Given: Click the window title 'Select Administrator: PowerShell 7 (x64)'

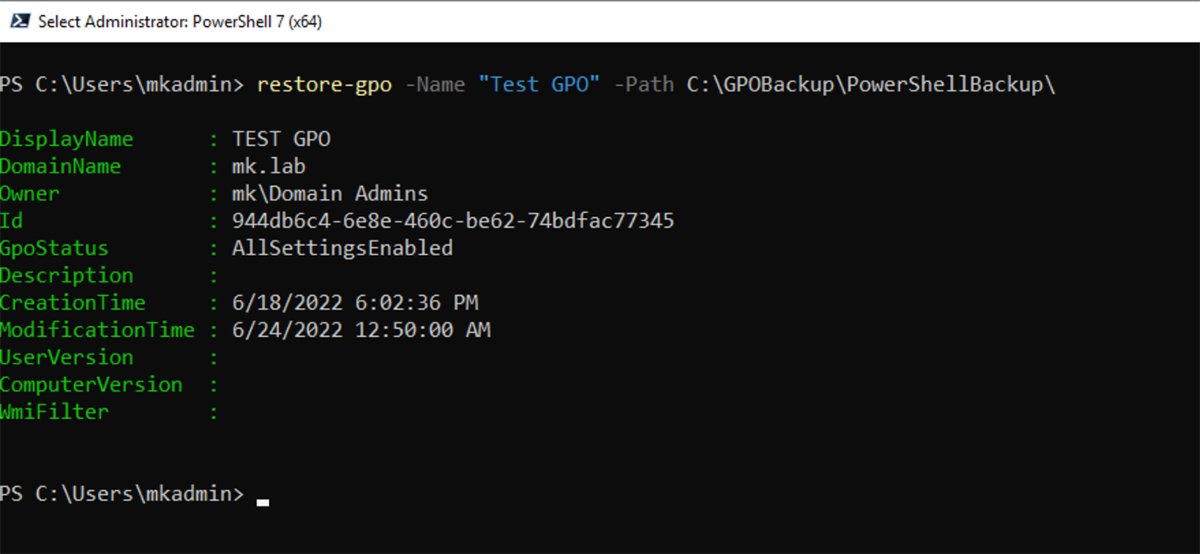Looking at the screenshot, I should (x=180, y=21).
